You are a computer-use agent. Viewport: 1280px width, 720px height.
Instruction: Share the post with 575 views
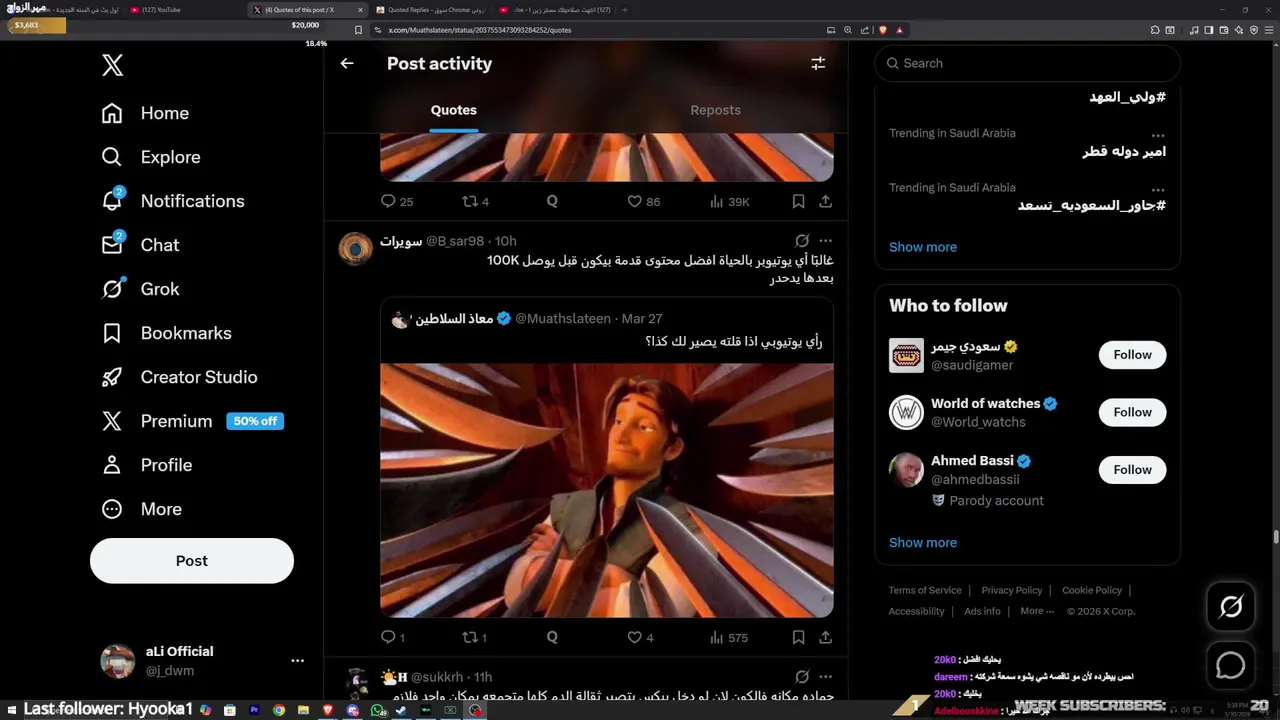pos(825,637)
